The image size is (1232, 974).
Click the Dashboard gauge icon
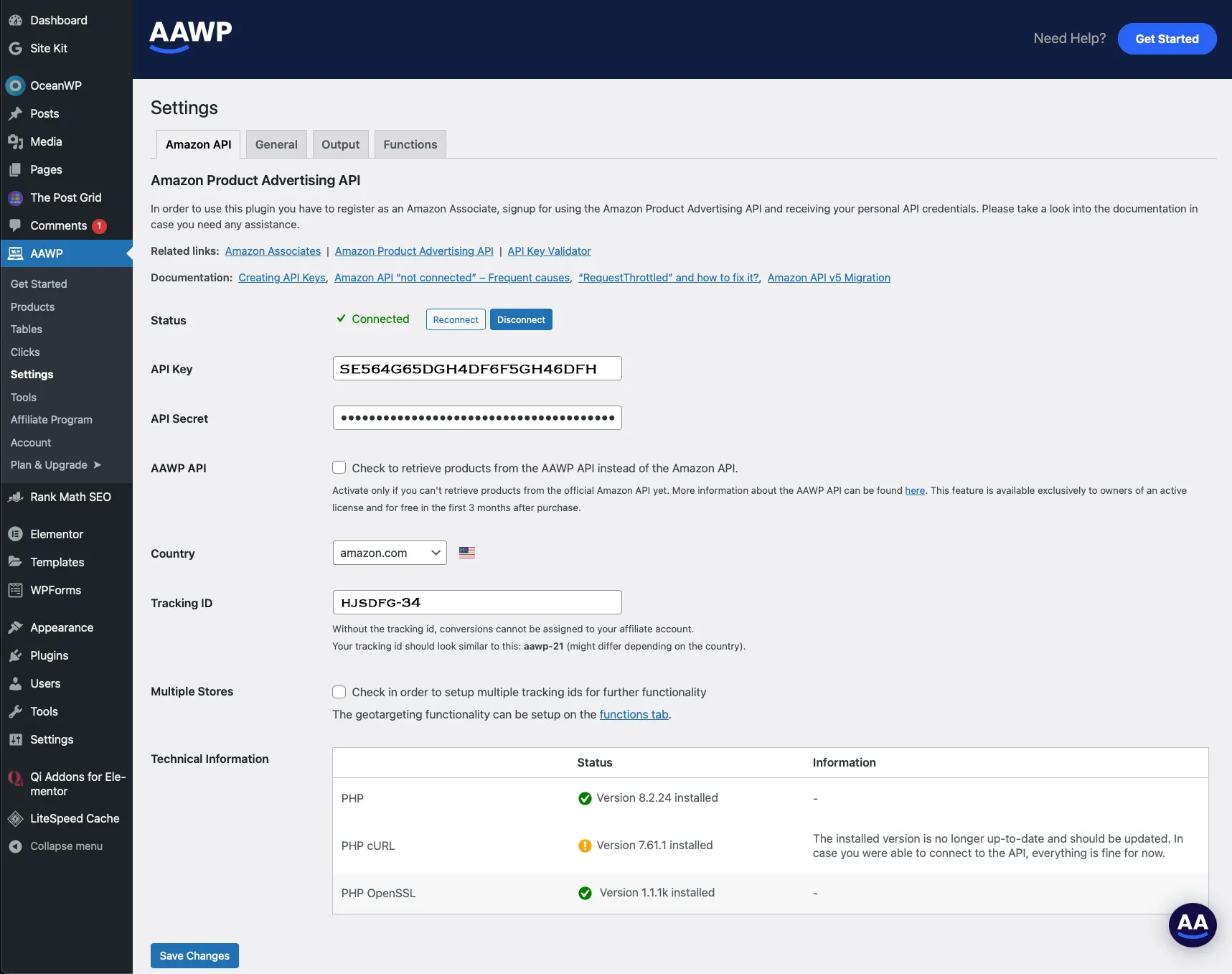click(15, 20)
